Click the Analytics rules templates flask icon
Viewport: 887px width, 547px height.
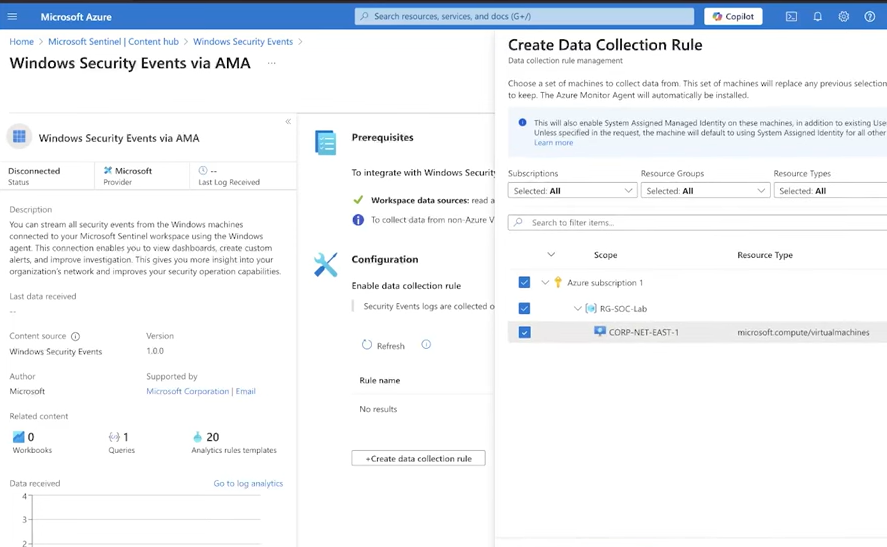(x=197, y=437)
